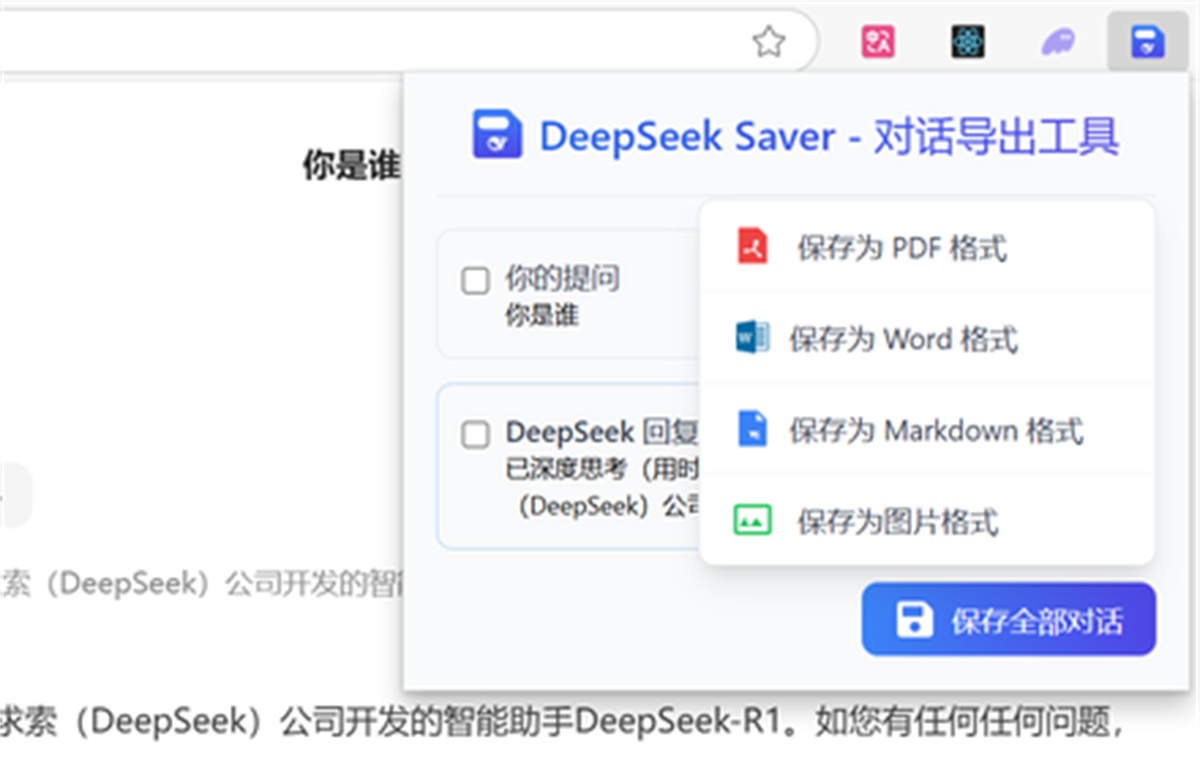Click the DeepSeek Saver logo in popup header
Image resolution: width=1200 pixels, height=764 pixels.
tap(497, 135)
